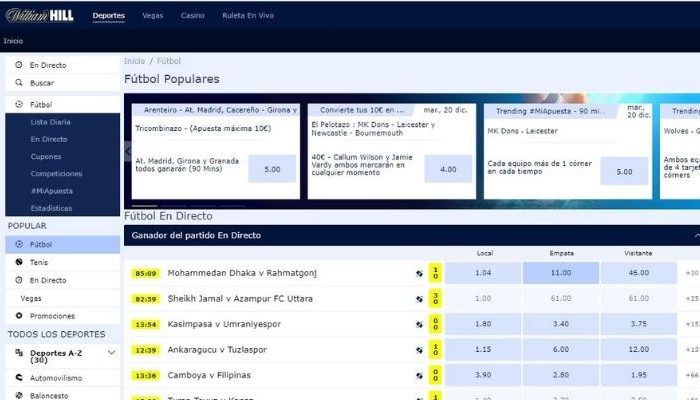700x400 pixels.
Task: Click the Fútbol breadcrumb link
Action: [169, 61]
